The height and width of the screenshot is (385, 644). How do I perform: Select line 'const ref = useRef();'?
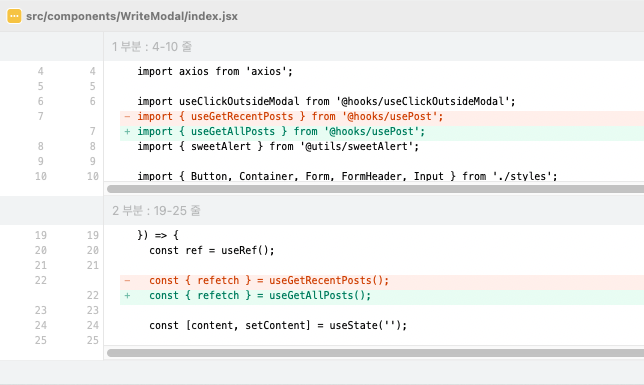pos(212,250)
